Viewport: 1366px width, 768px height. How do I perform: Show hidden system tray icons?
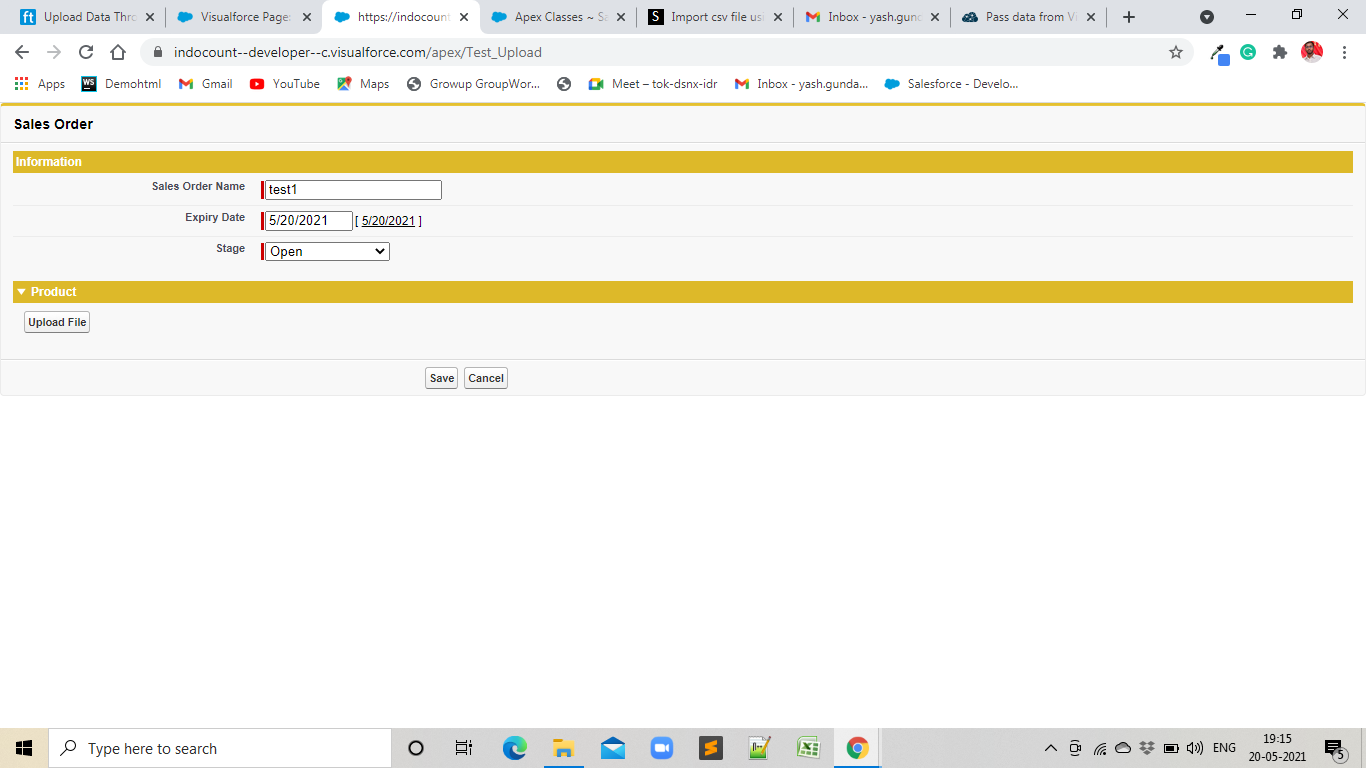pyautogui.click(x=1051, y=748)
